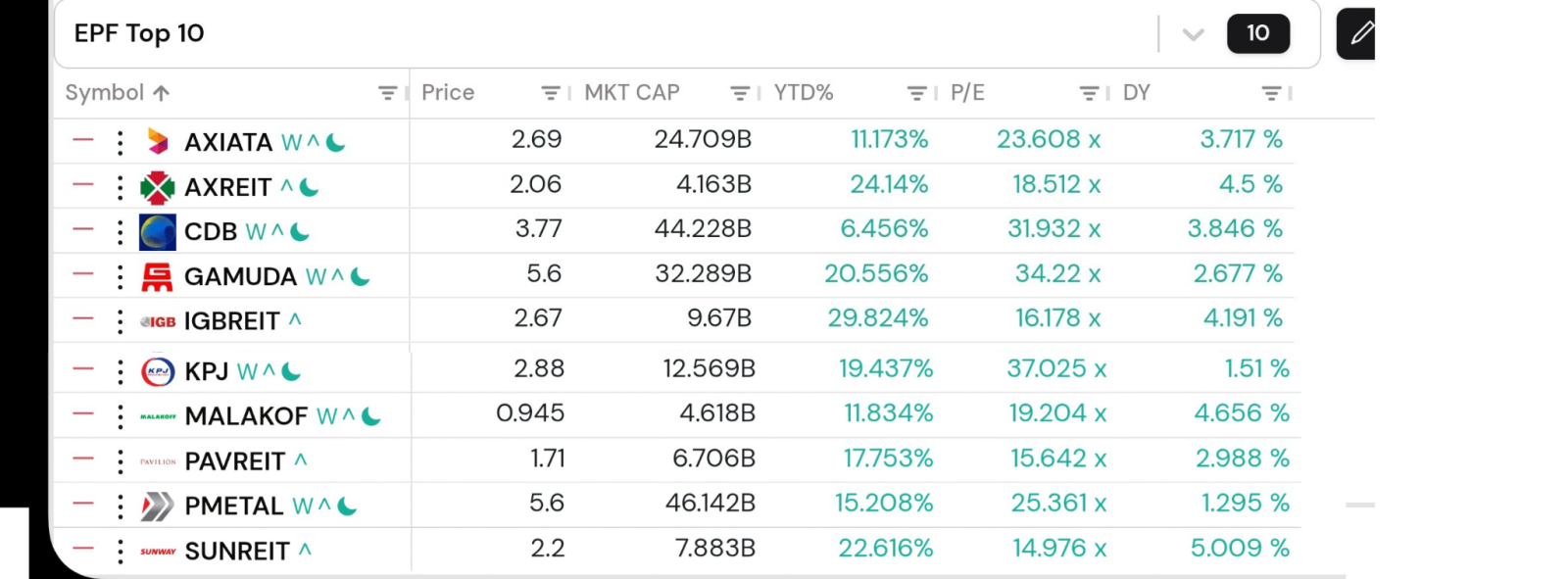This screenshot has width=1568, height=579.
Task: Select the YTD% column header
Action: tap(804, 93)
